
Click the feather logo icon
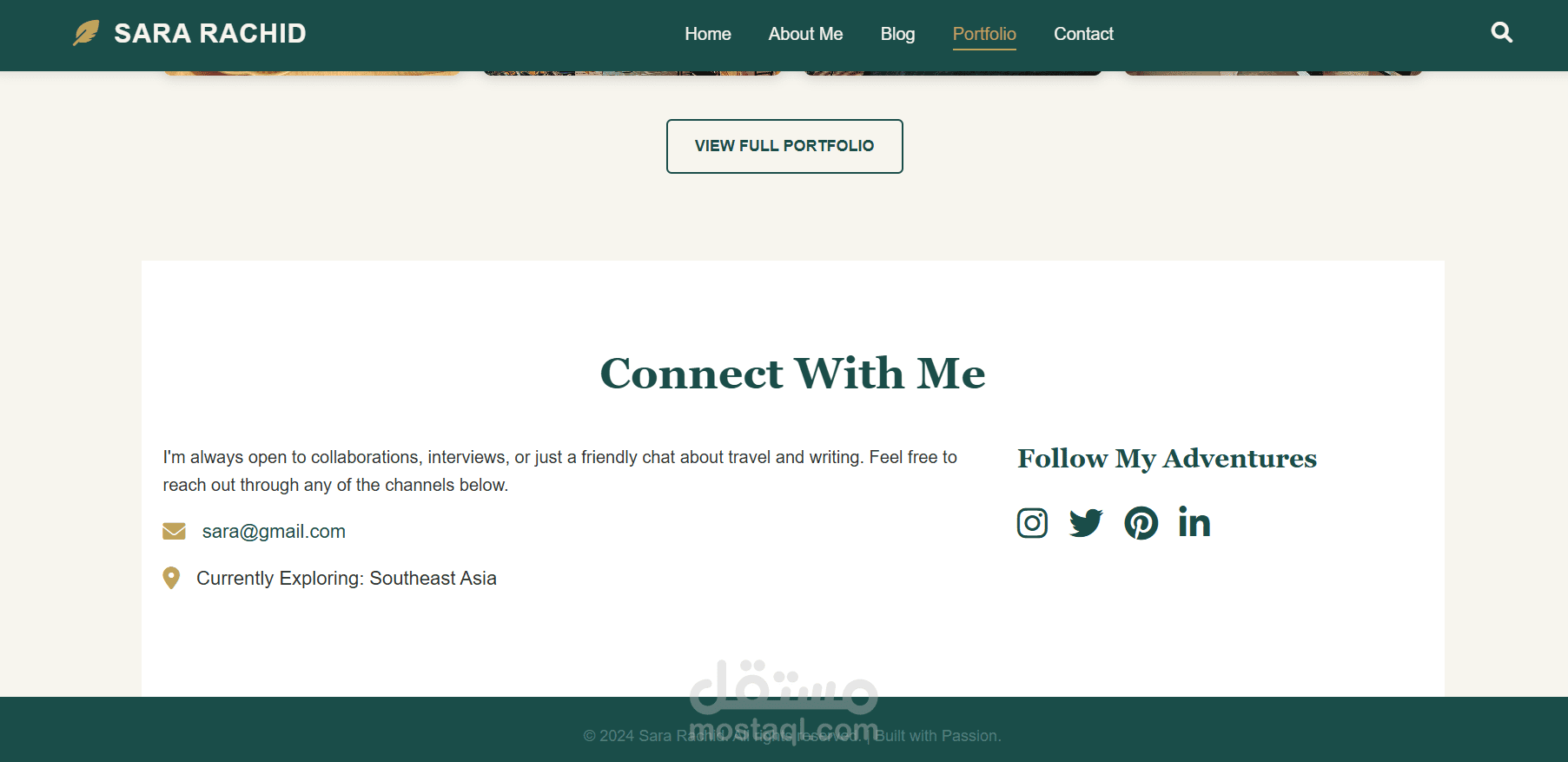(x=86, y=33)
